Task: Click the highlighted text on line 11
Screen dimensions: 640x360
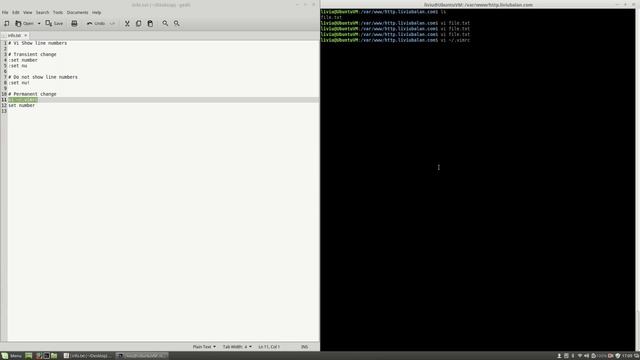Action: [23, 100]
